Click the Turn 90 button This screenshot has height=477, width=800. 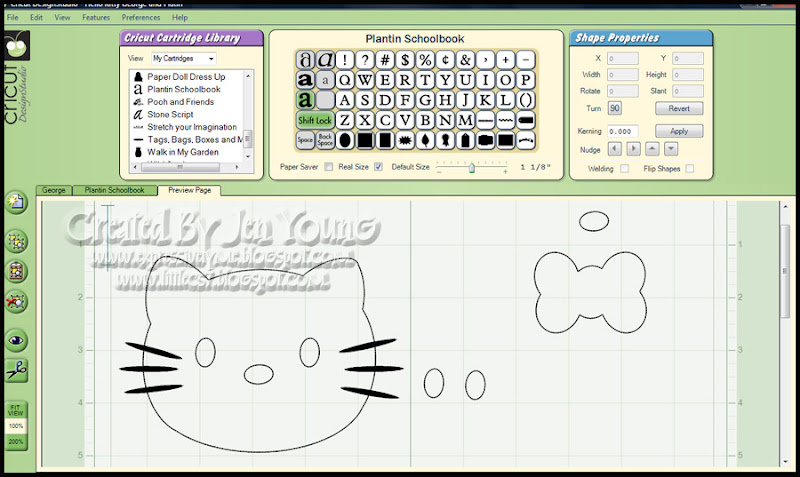[x=615, y=108]
